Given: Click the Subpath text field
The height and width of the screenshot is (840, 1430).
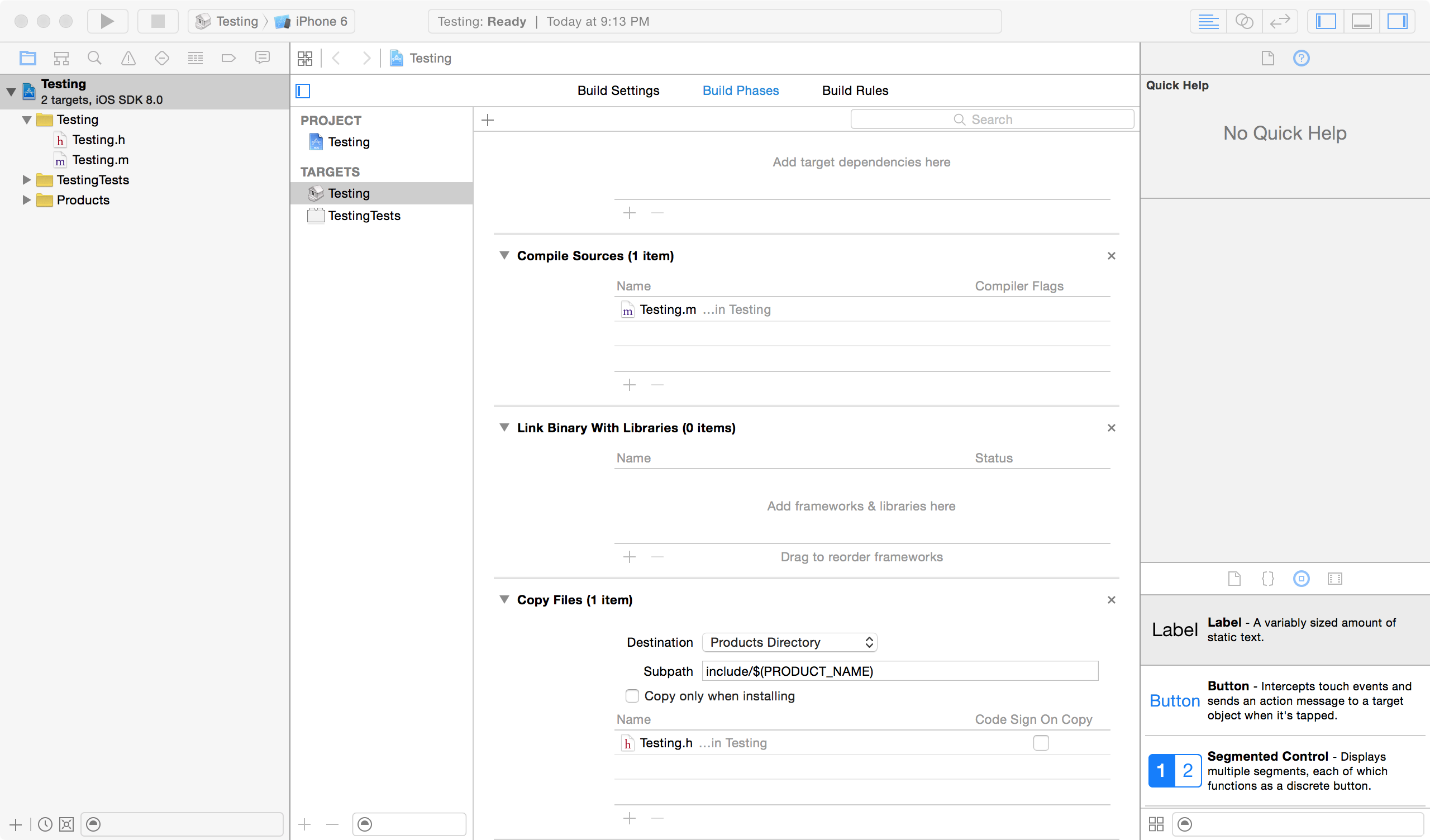Looking at the screenshot, I should pos(899,671).
